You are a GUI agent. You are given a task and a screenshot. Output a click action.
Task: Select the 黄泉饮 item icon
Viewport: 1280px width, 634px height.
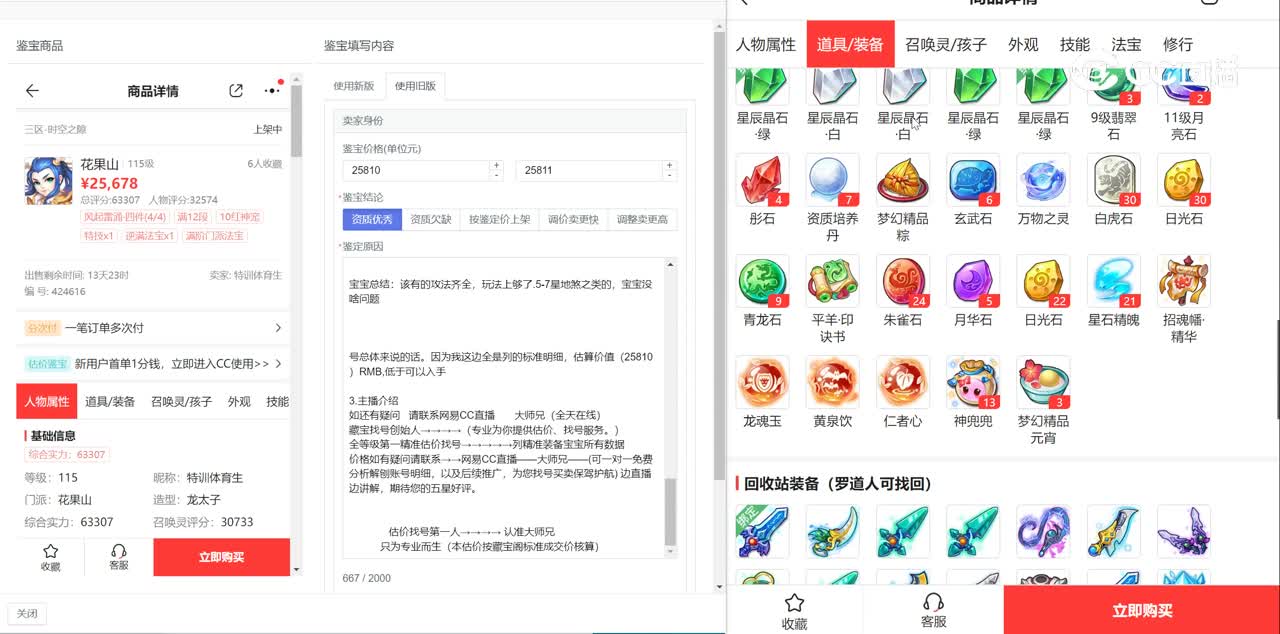[832, 382]
